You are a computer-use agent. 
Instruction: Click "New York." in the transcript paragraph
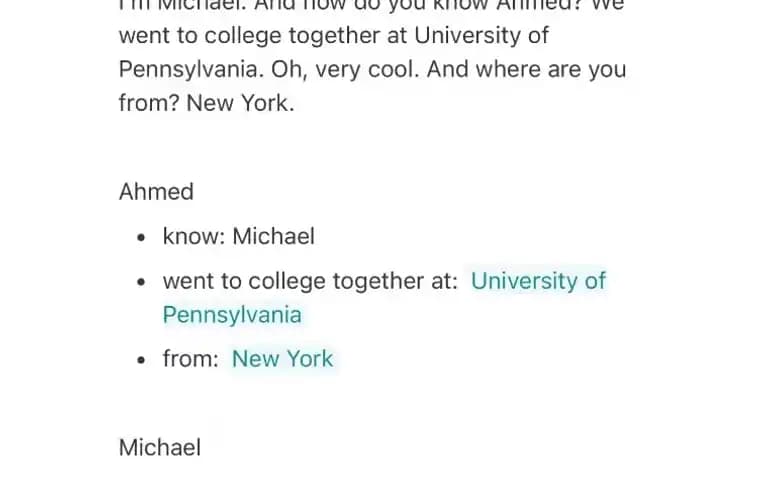[240, 103]
